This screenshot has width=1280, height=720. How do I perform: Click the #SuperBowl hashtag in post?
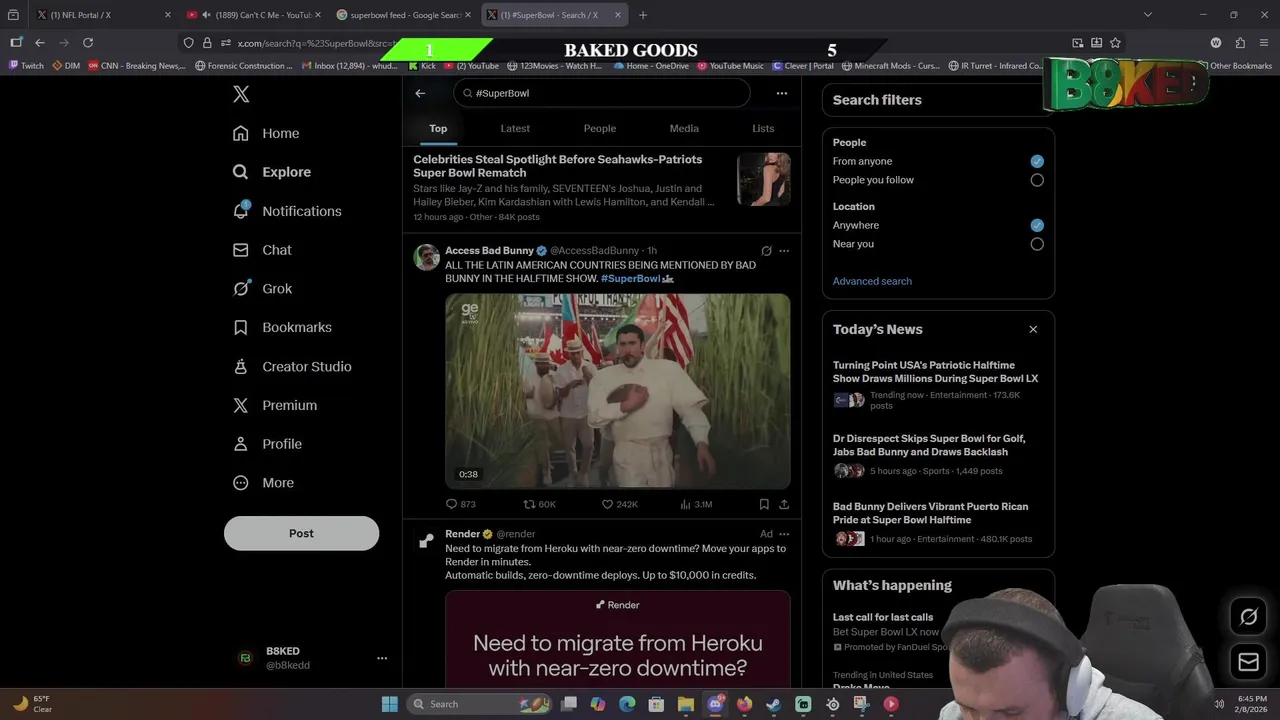tap(631, 279)
